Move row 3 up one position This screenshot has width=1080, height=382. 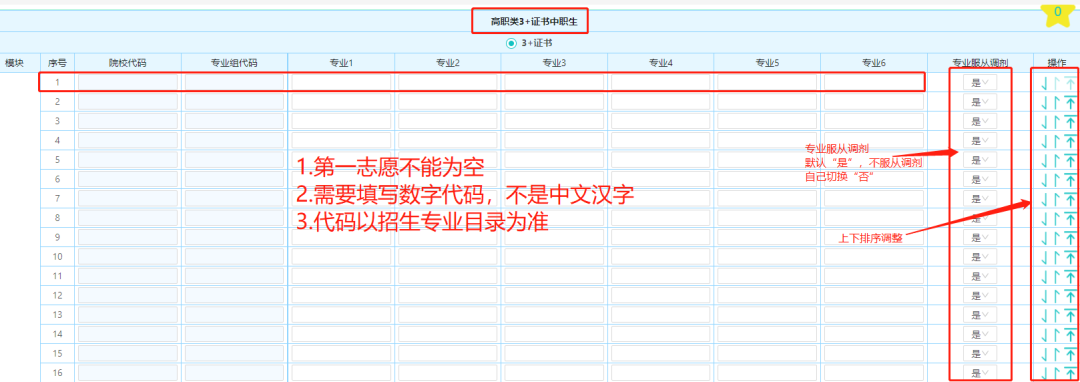click(1056, 122)
